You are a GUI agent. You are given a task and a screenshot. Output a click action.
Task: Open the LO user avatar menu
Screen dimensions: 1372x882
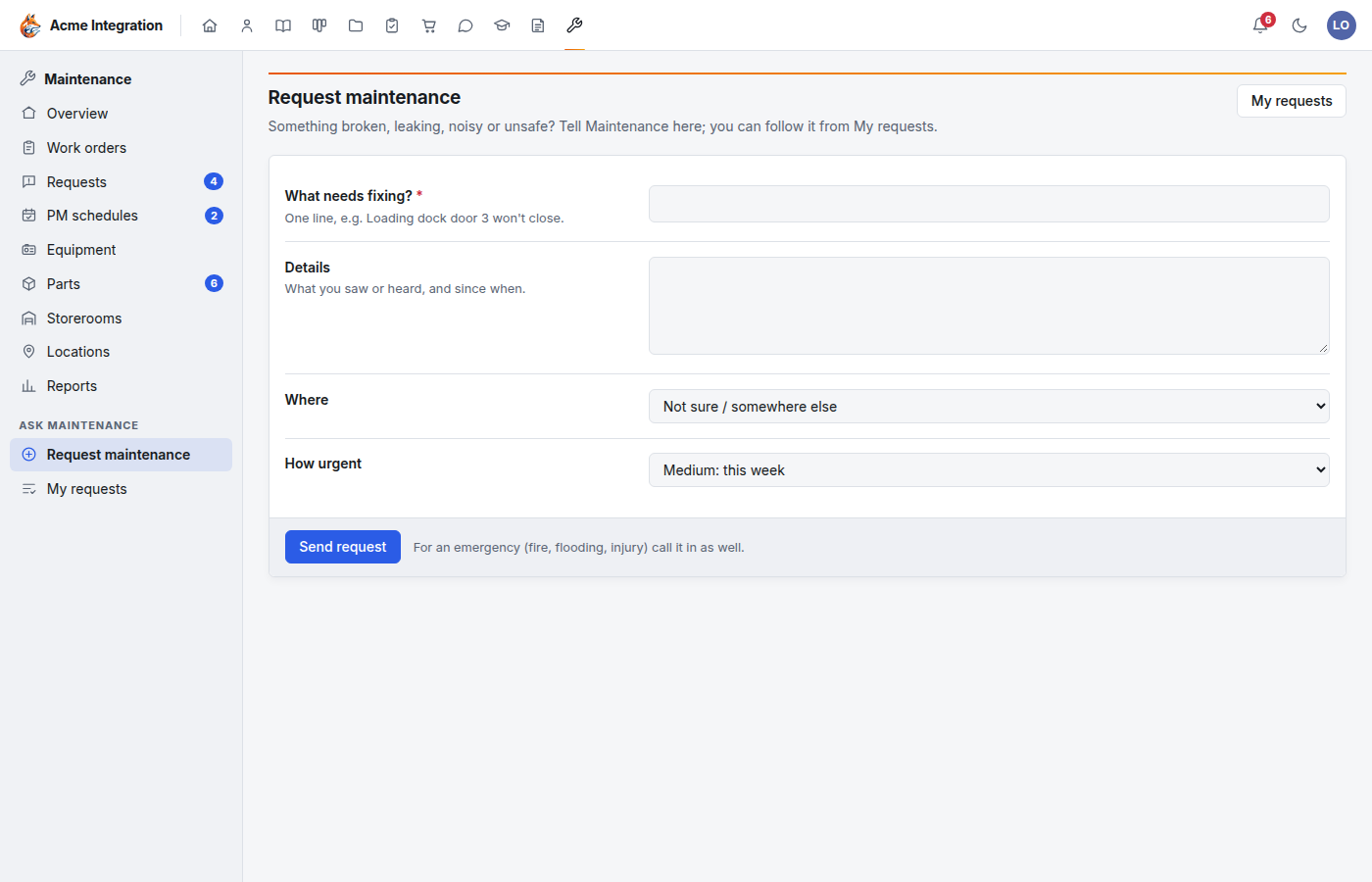pyautogui.click(x=1342, y=25)
